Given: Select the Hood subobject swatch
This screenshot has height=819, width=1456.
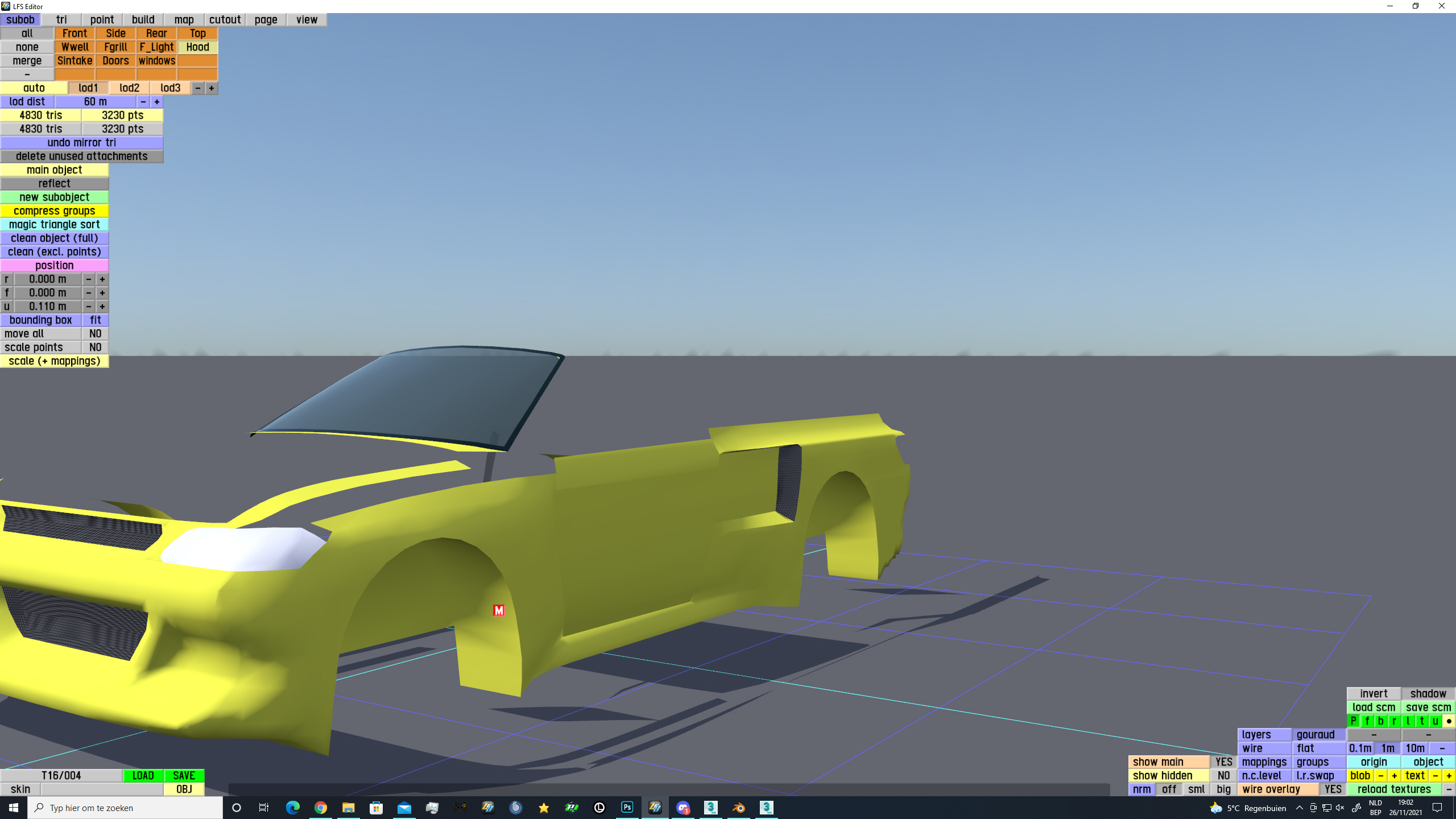Looking at the screenshot, I should pos(197,47).
